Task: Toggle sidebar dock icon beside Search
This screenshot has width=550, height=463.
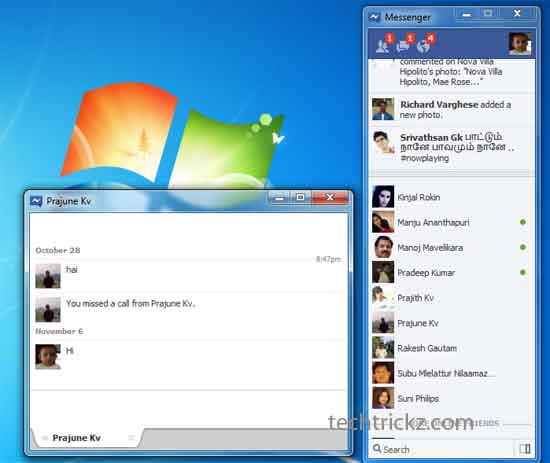Action: (x=525, y=449)
